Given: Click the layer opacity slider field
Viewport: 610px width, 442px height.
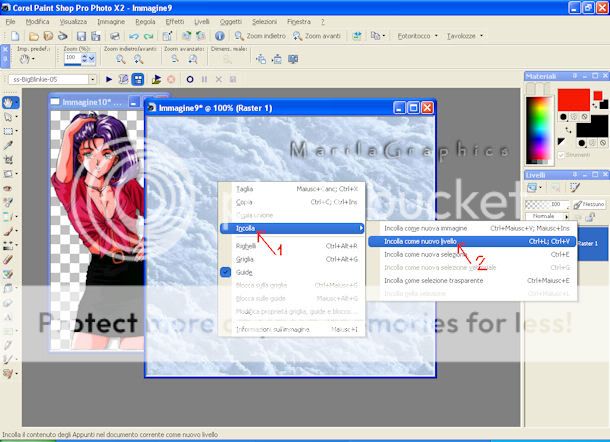Looking at the screenshot, I should (x=547, y=204).
